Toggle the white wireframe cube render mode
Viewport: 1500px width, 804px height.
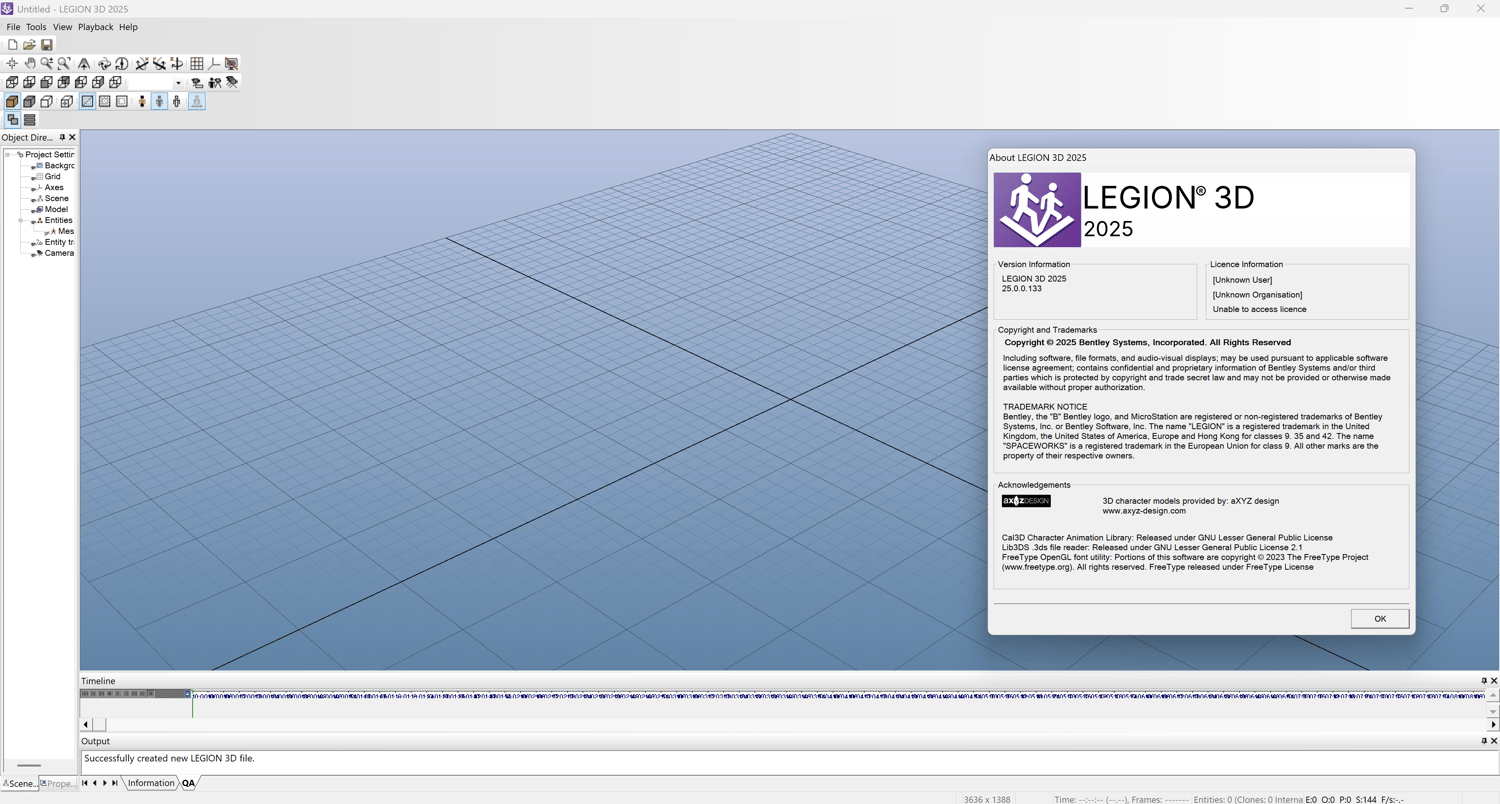click(x=47, y=102)
